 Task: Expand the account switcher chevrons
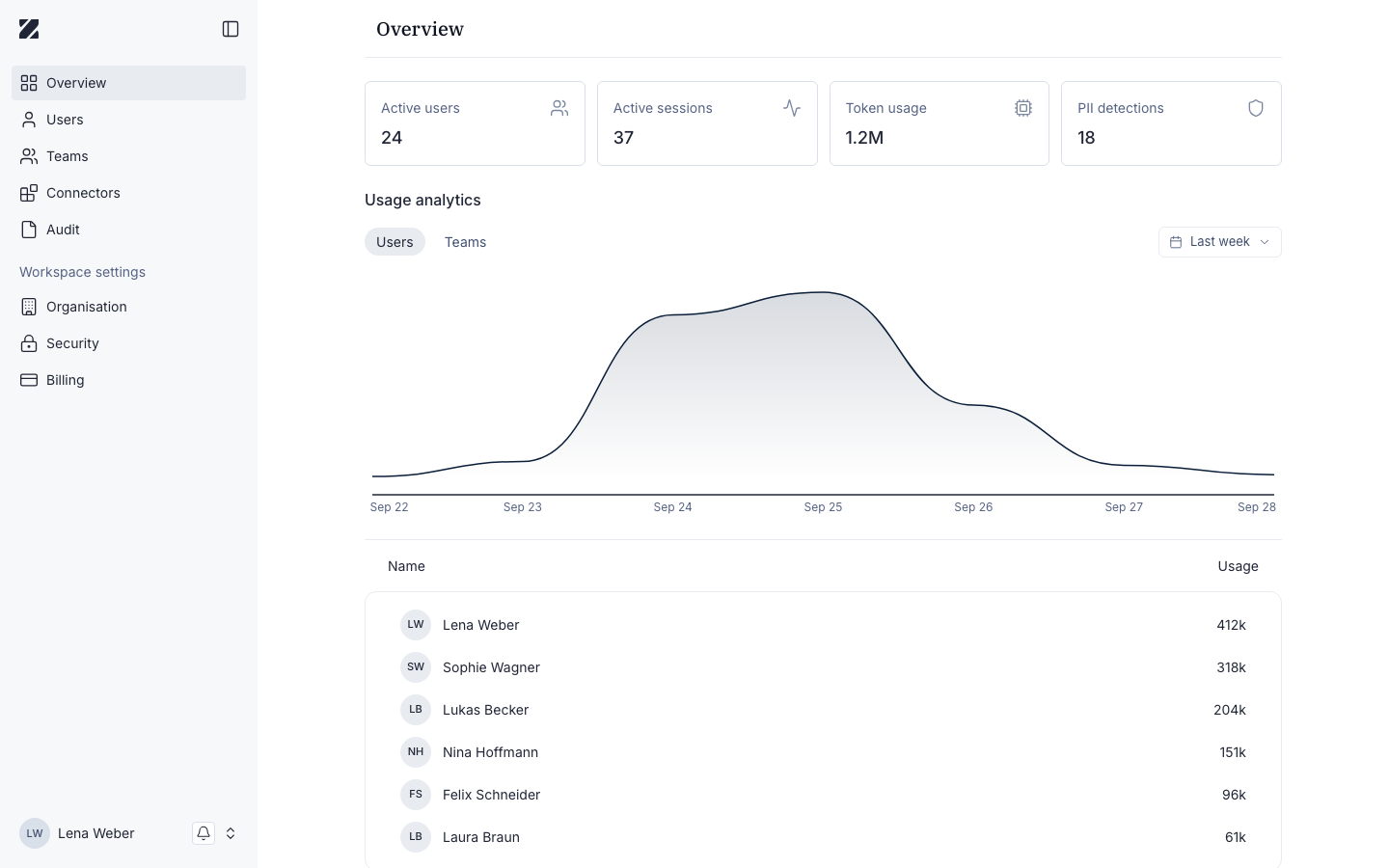click(231, 833)
